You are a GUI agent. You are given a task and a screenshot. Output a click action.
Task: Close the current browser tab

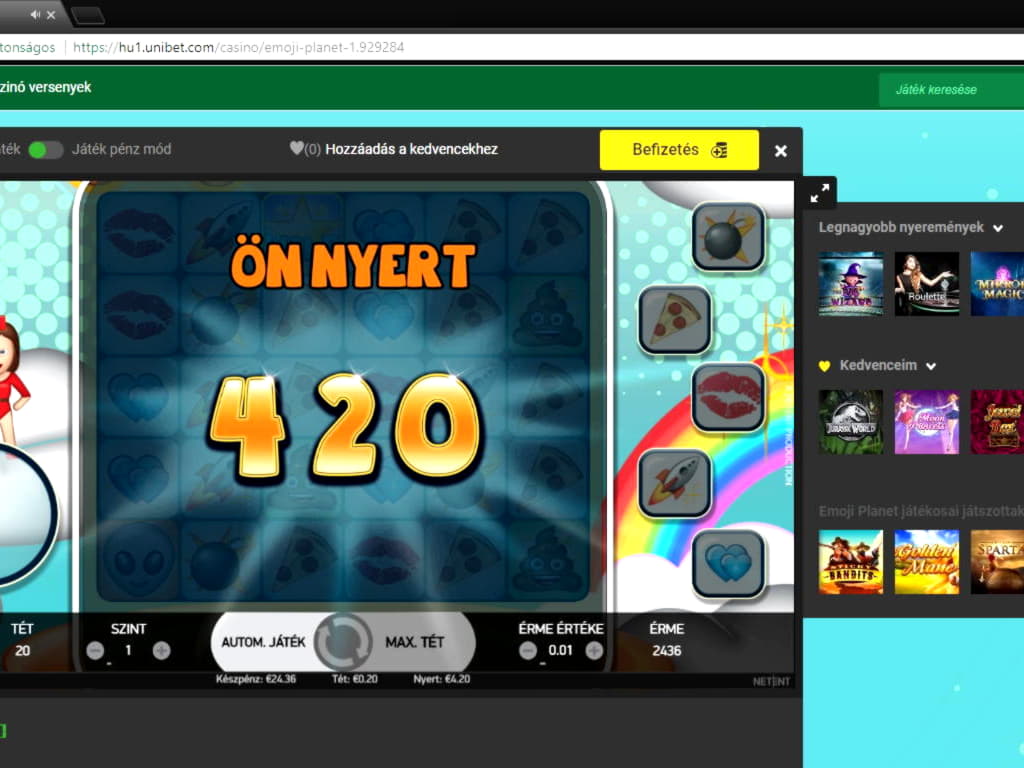click(51, 14)
